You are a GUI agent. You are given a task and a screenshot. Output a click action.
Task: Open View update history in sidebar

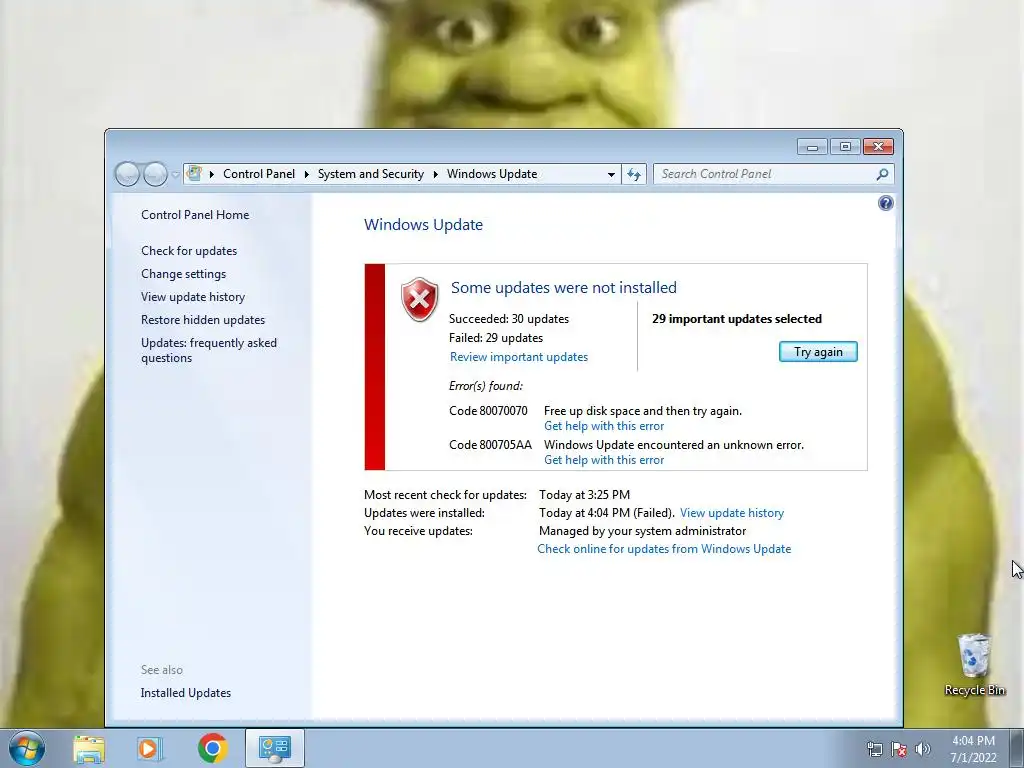pos(193,296)
